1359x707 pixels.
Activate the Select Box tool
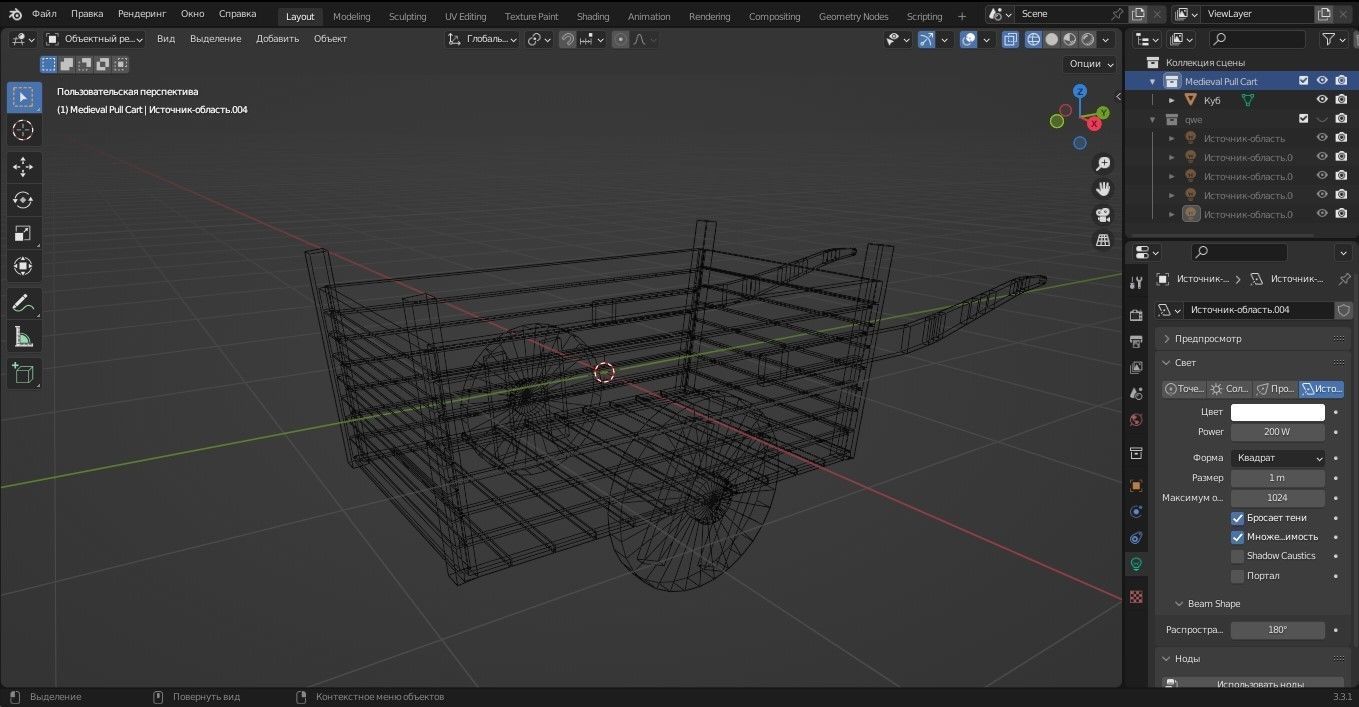(23, 97)
